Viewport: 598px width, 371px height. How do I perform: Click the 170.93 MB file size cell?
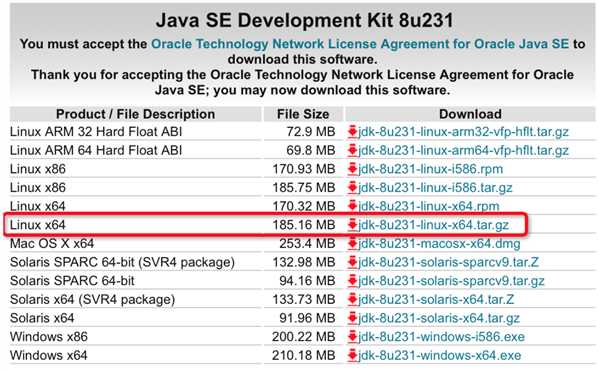tap(304, 169)
